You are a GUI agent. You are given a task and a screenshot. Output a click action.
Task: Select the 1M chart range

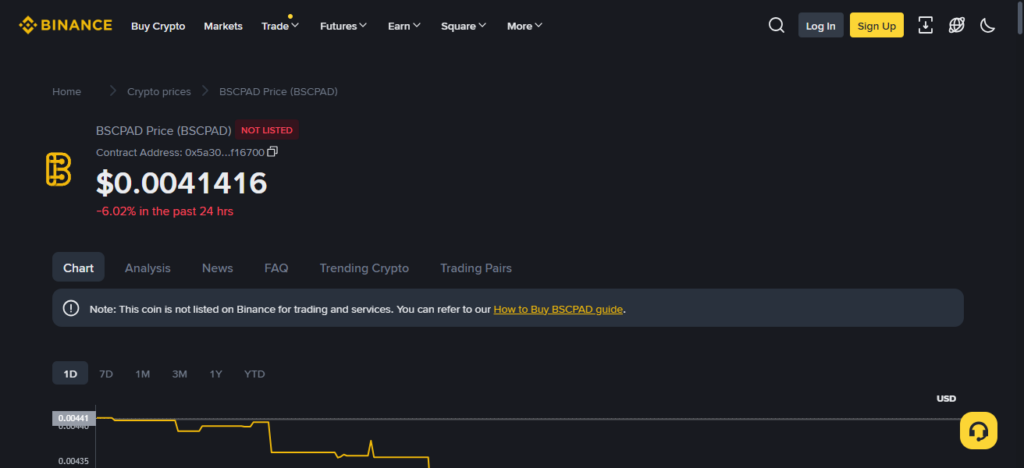click(x=142, y=374)
